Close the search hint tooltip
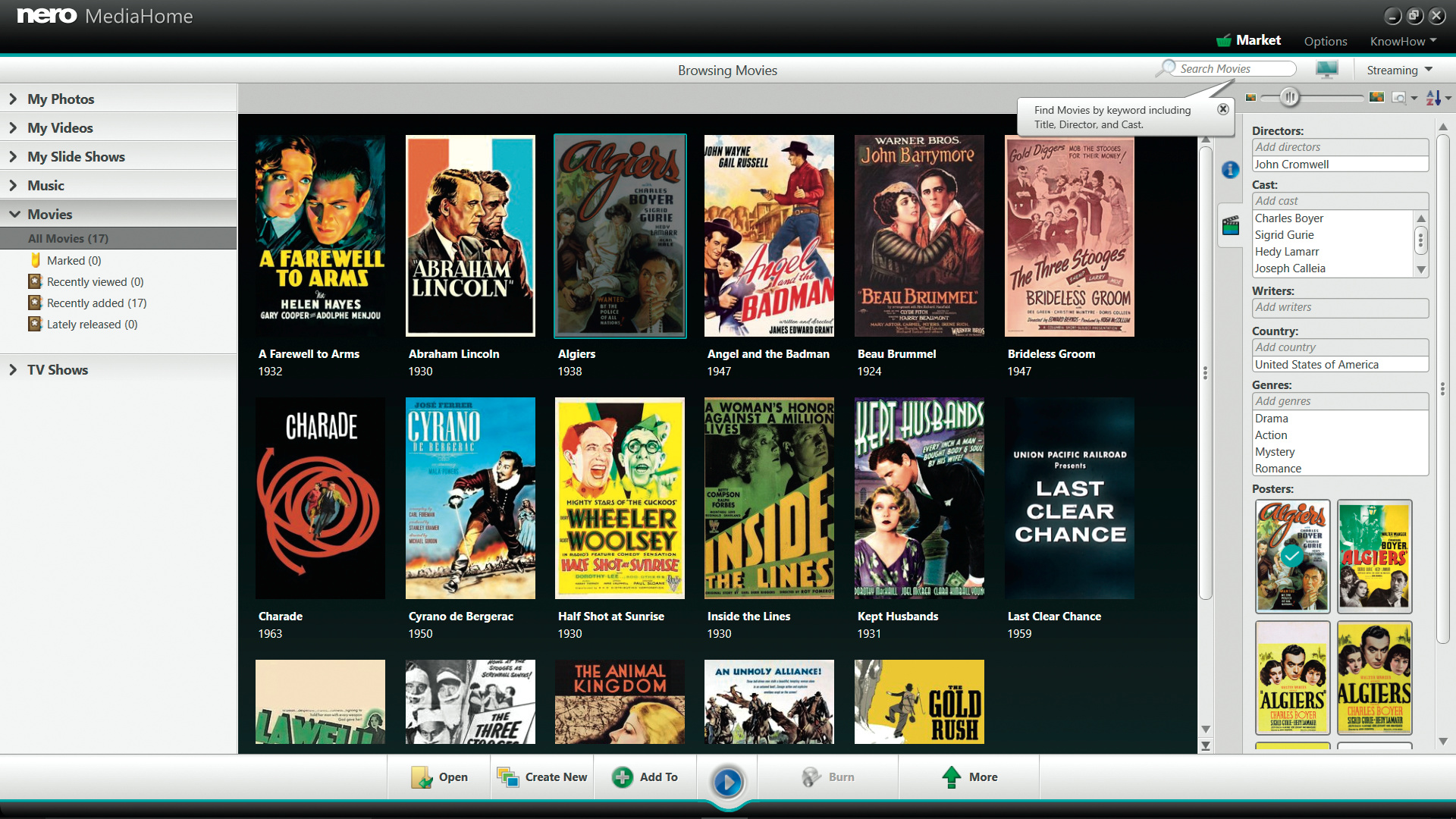Screen dimensions: 1456x819 [1222, 109]
